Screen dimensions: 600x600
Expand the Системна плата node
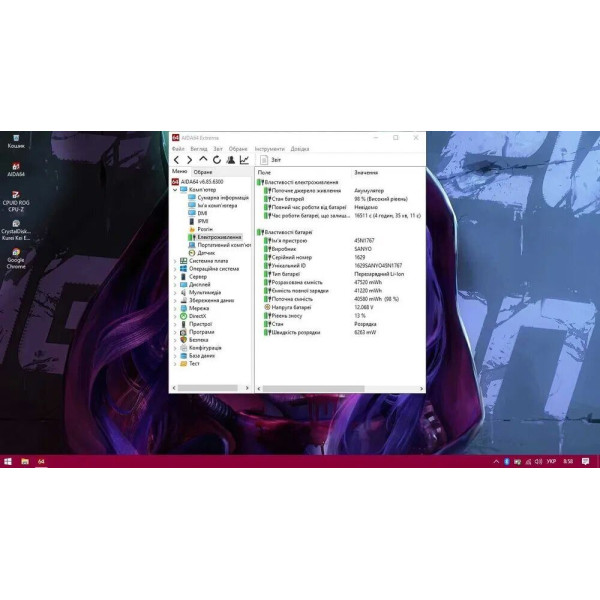click(175, 261)
